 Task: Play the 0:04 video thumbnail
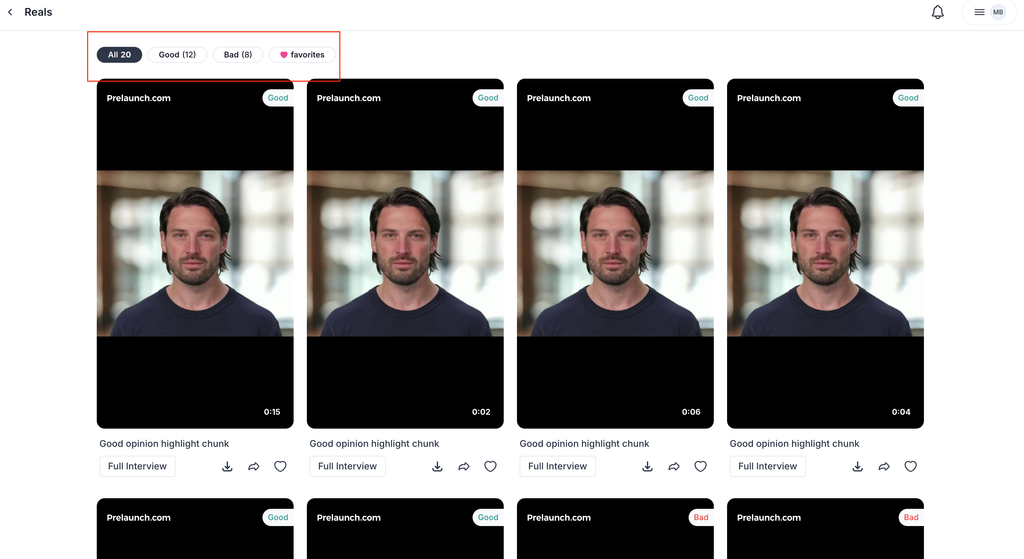tap(825, 254)
